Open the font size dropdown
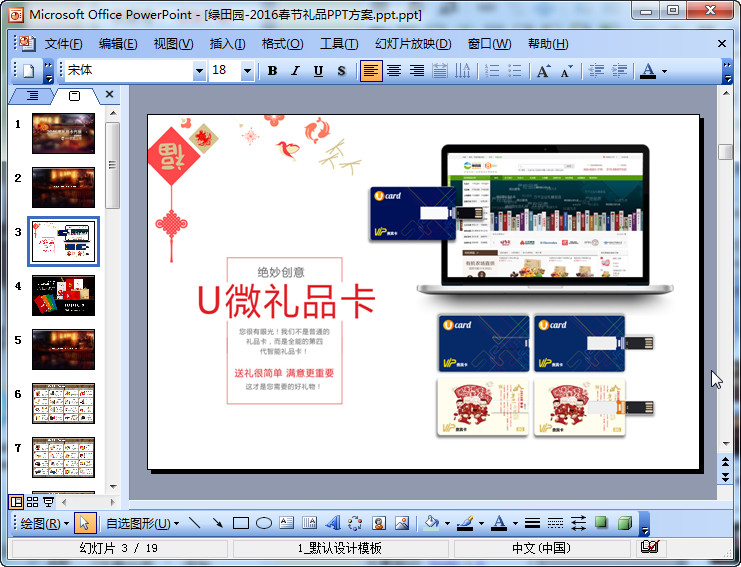 coord(247,71)
